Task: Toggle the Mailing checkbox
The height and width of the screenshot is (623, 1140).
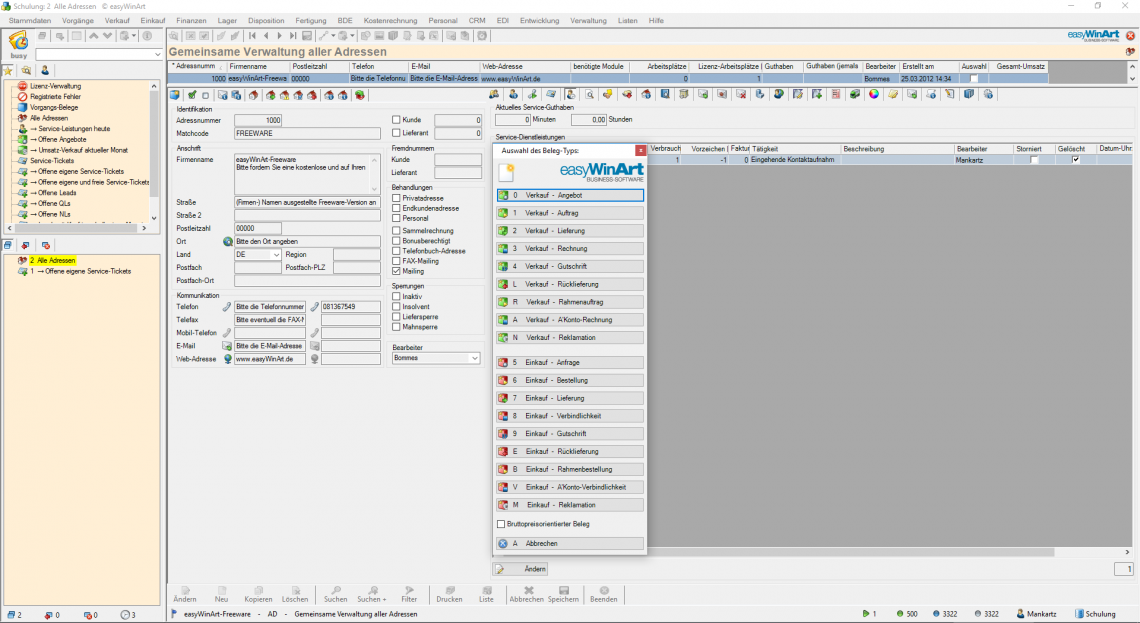Action: (396, 271)
